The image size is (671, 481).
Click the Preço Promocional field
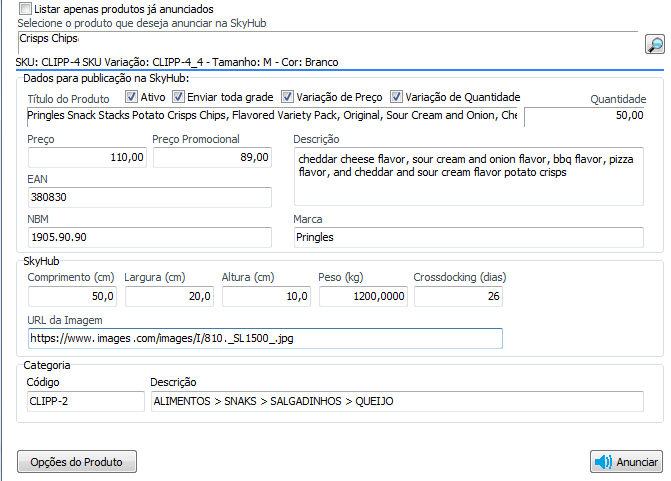212,157
